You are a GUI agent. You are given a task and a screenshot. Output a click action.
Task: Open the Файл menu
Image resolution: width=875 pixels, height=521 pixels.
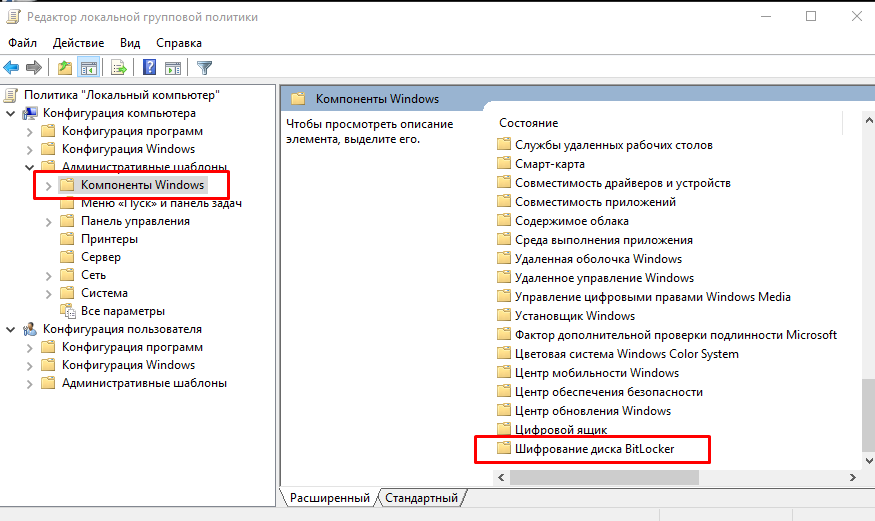[x=22, y=43]
